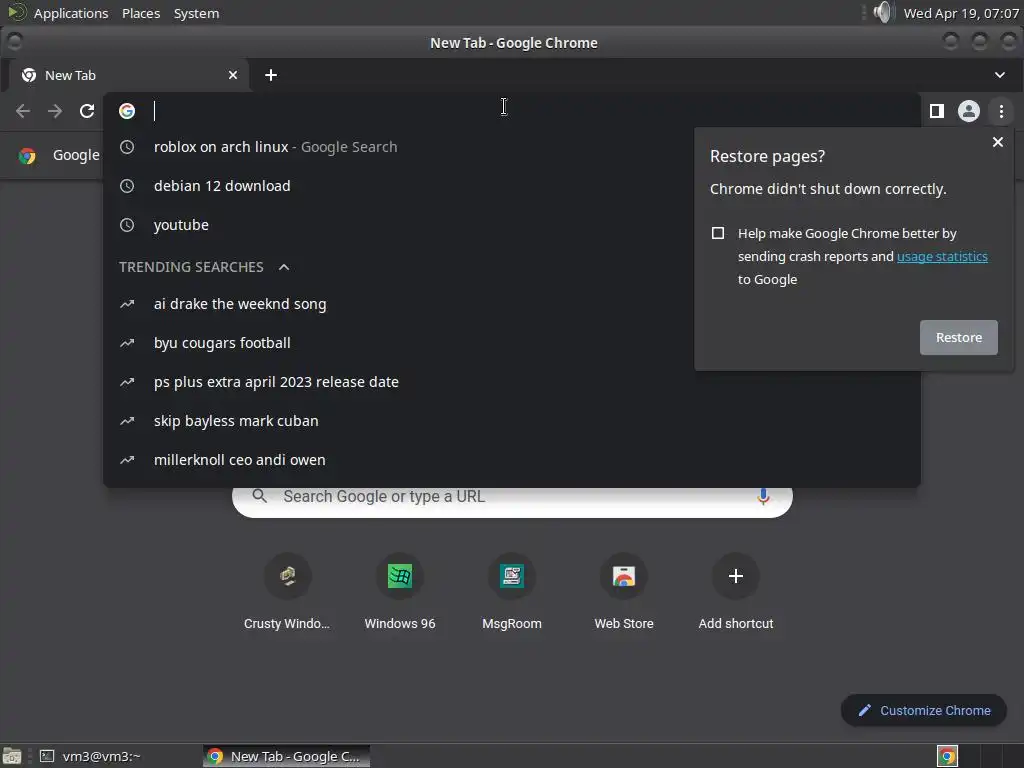
Task: Click the browser back arrow
Action: tap(23, 111)
